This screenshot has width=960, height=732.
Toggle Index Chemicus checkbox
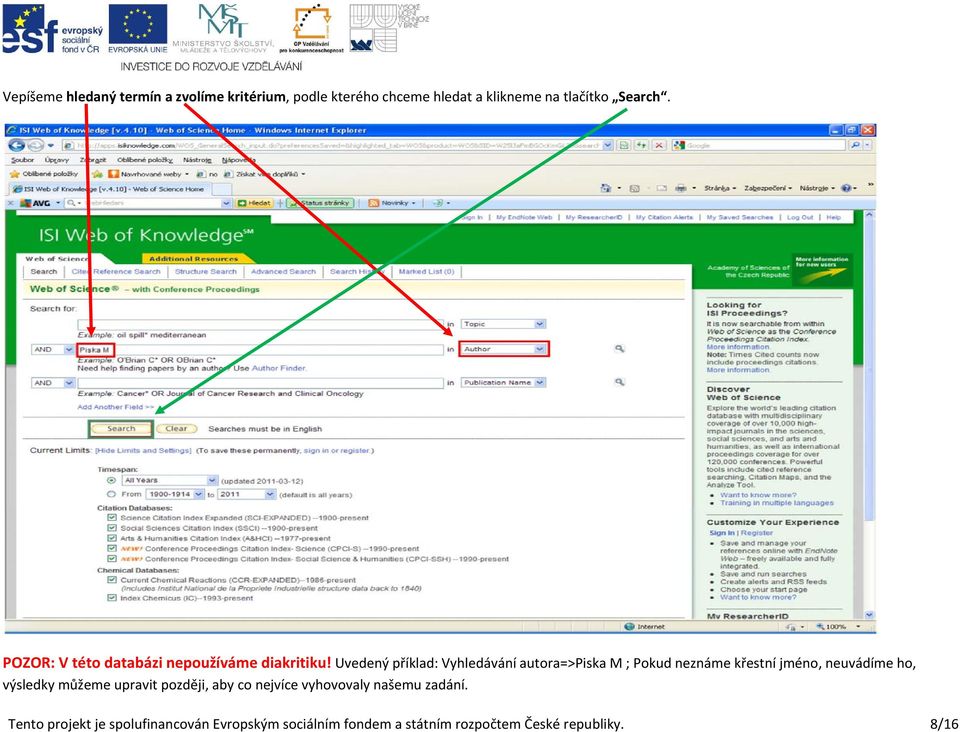(x=111, y=598)
